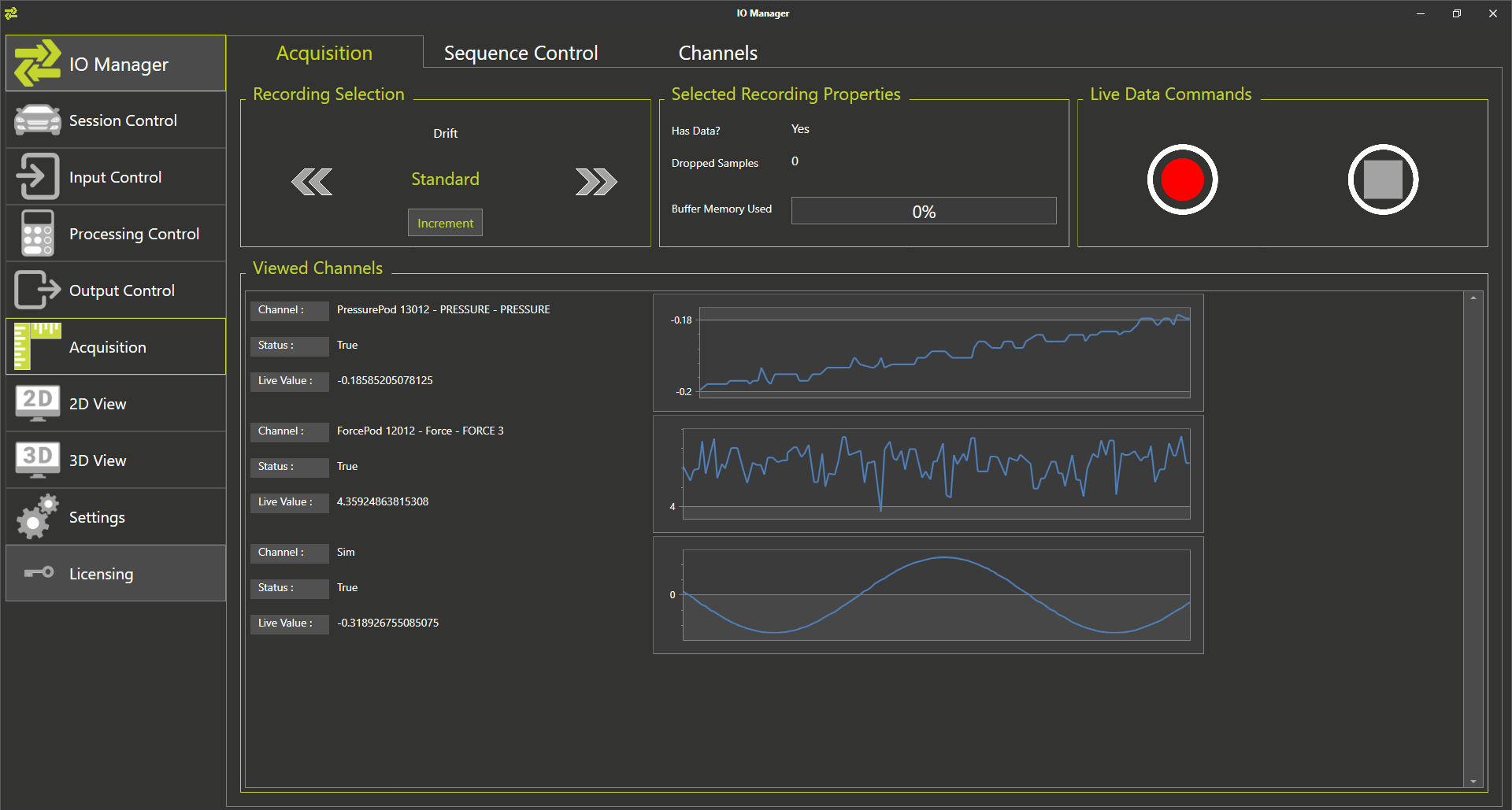Click the Licensing key icon
The image size is (1512, 810).
[x=37, y=573]
